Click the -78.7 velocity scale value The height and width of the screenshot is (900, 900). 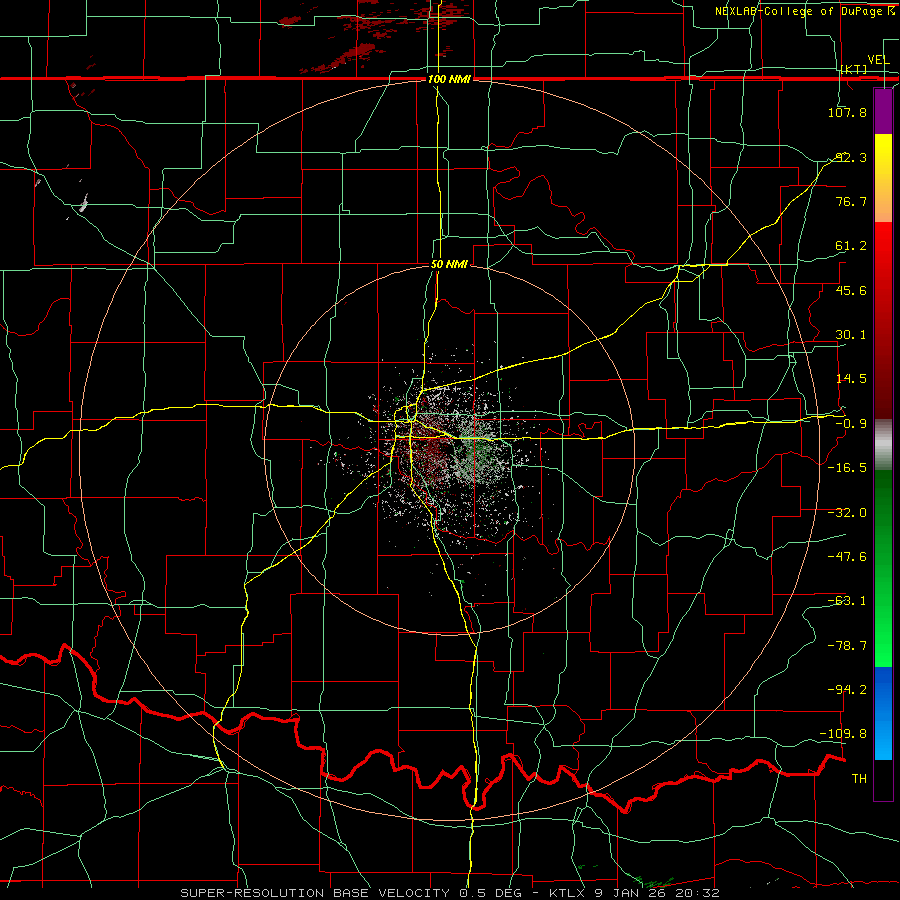pyautogui.click(x=847, y=646)
